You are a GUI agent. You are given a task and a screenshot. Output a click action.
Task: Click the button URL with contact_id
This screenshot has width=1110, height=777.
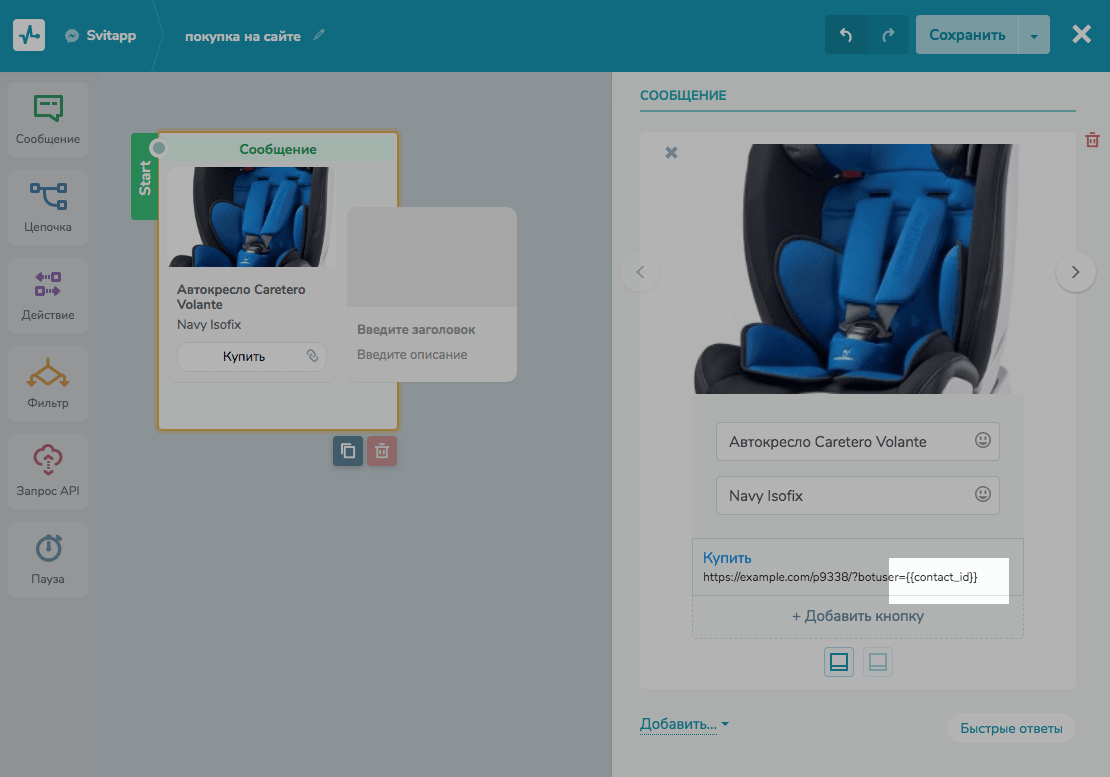840,577
